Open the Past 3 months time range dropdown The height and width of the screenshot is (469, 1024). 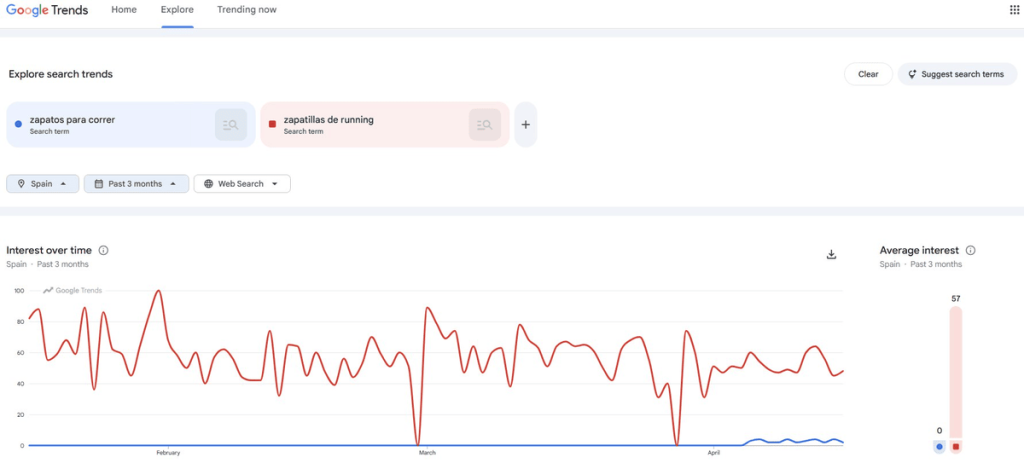click(x=136, y=184)
